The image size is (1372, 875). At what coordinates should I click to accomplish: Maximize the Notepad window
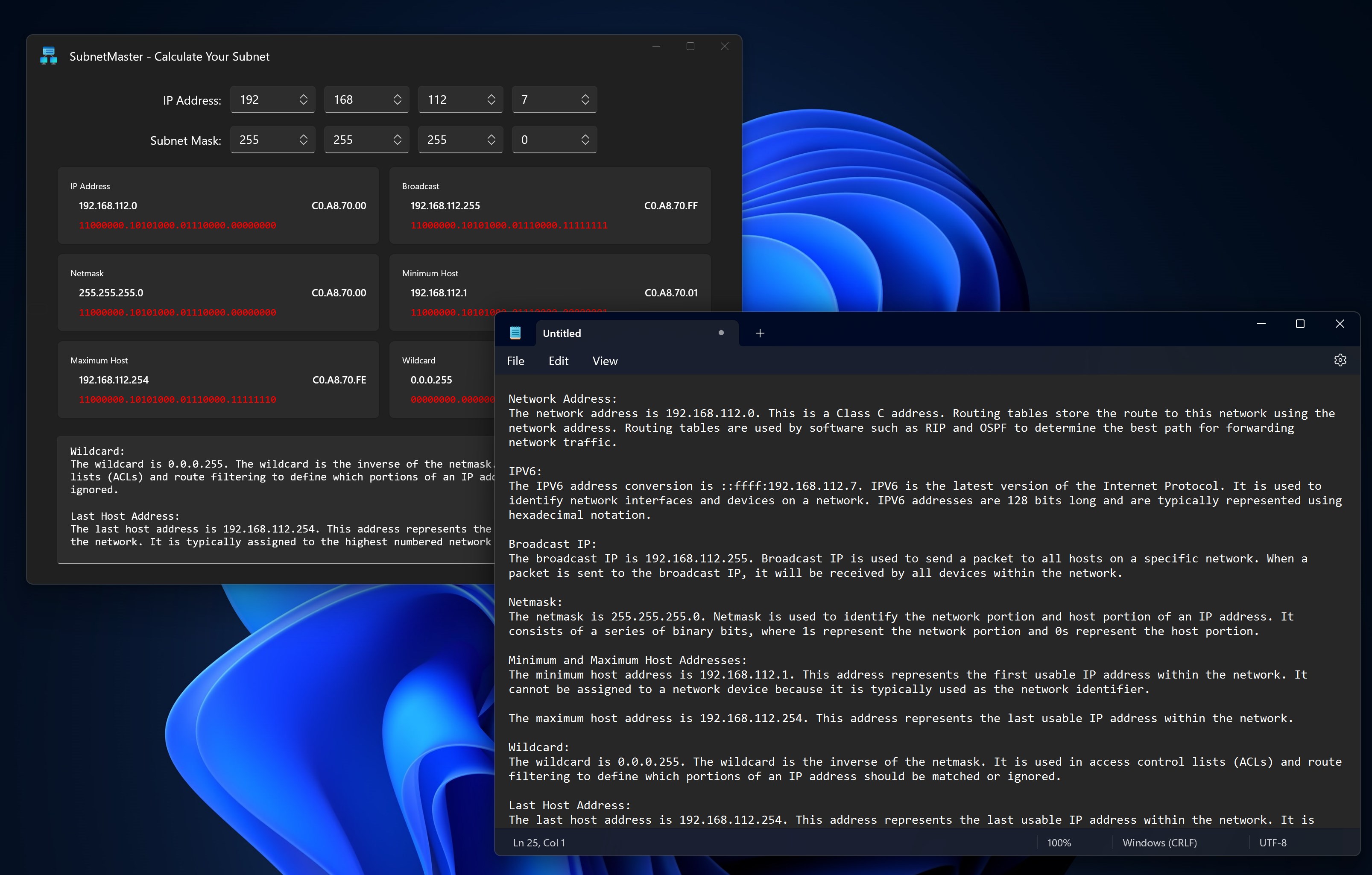tap(1300, 324)
